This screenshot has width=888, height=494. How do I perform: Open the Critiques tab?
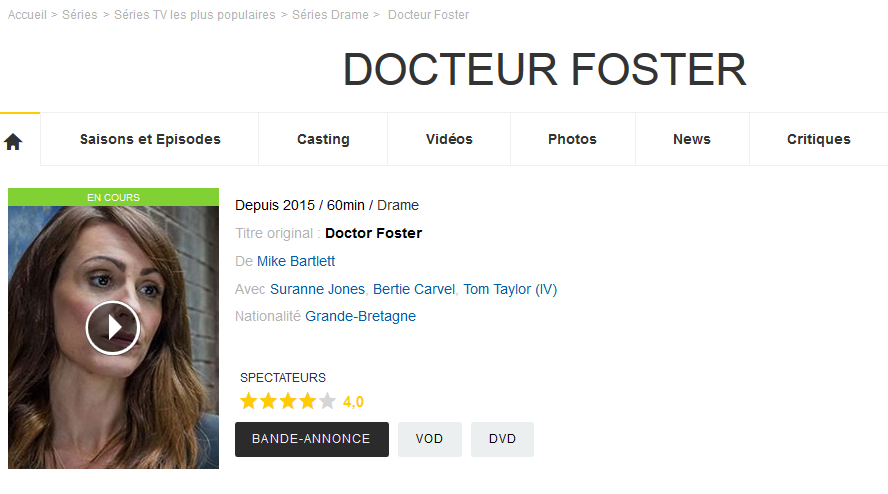click(819, 139)
